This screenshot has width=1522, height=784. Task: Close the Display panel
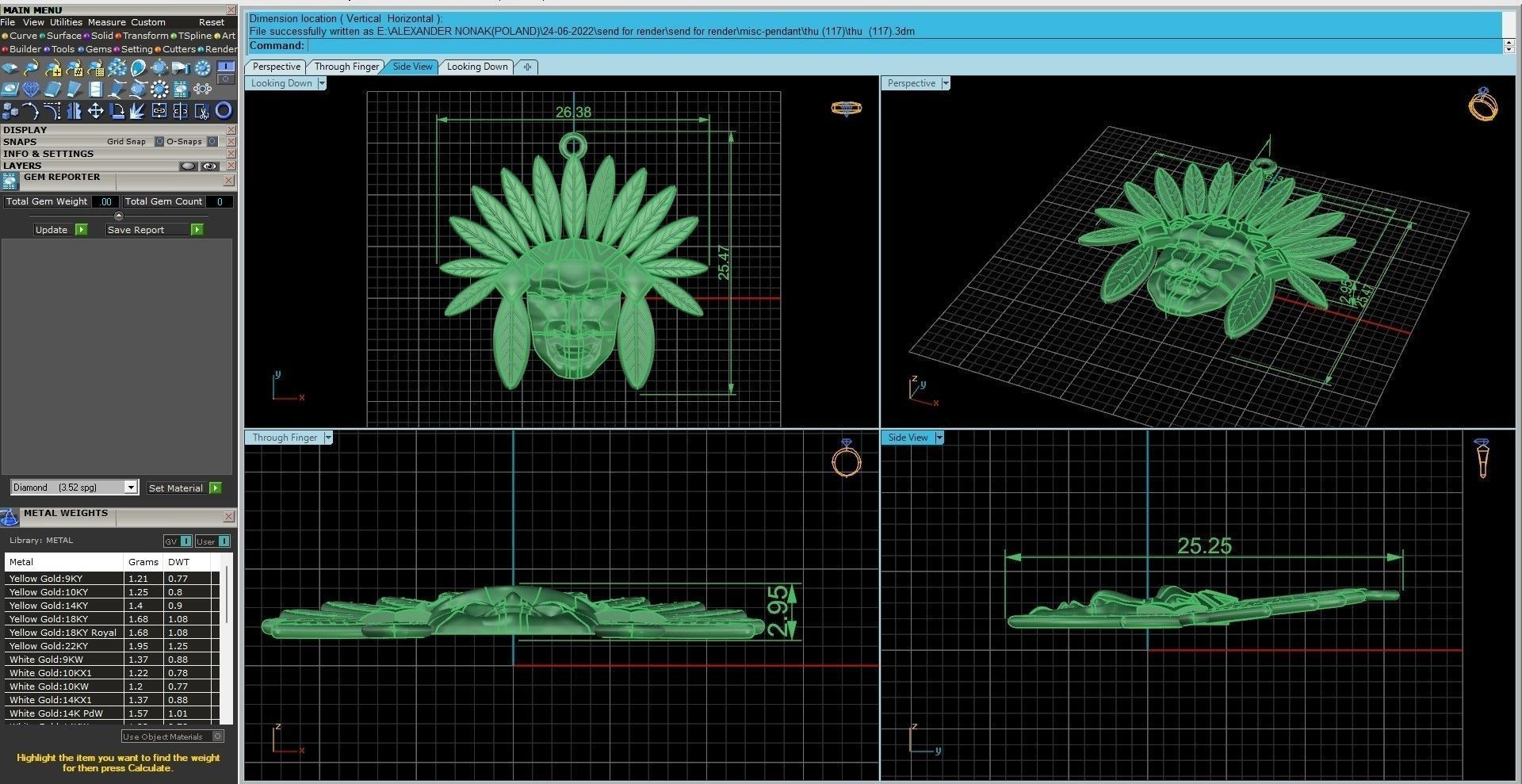pyautogui.click(x=231, y=130)
